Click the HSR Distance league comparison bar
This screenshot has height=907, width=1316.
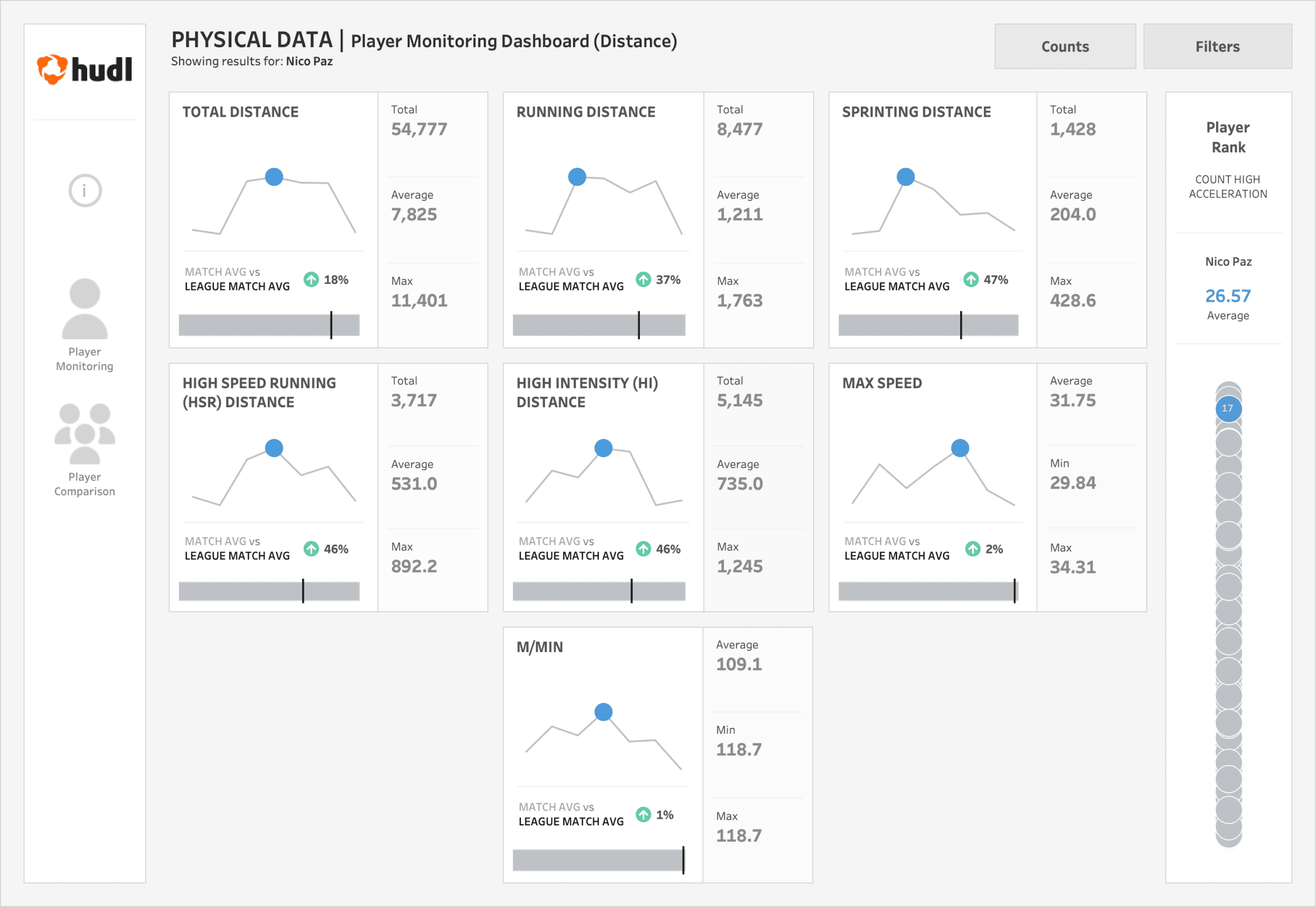(269, 591)
